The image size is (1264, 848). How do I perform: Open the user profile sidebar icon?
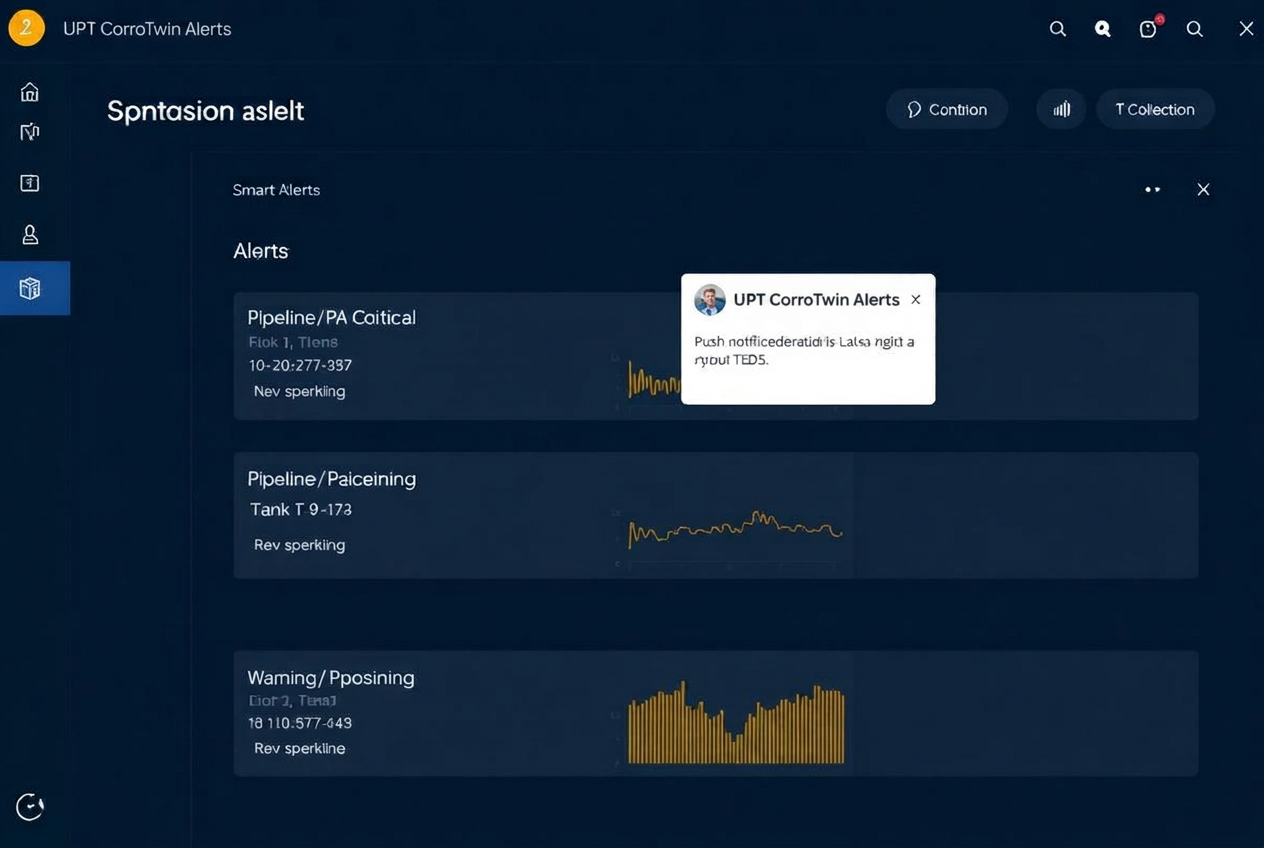point(30,234)
